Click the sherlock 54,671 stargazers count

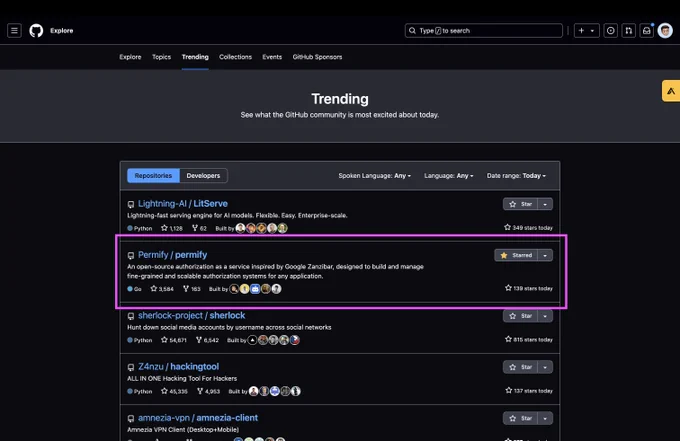(173, 340)
